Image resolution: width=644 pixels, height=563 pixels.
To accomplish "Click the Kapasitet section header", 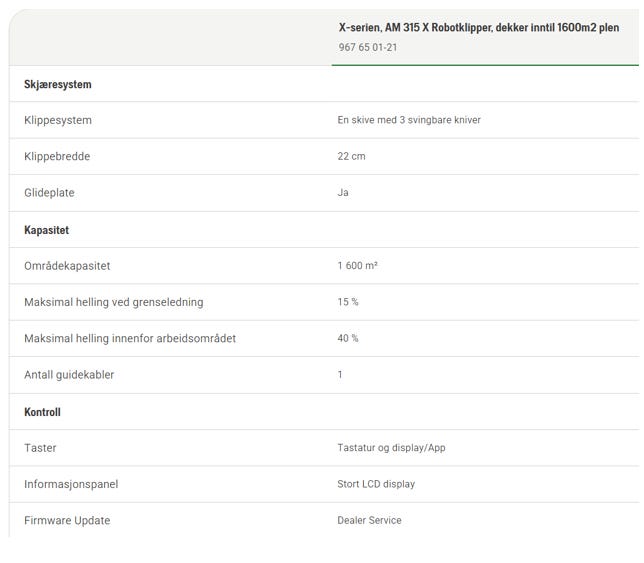I will [46, 230].
